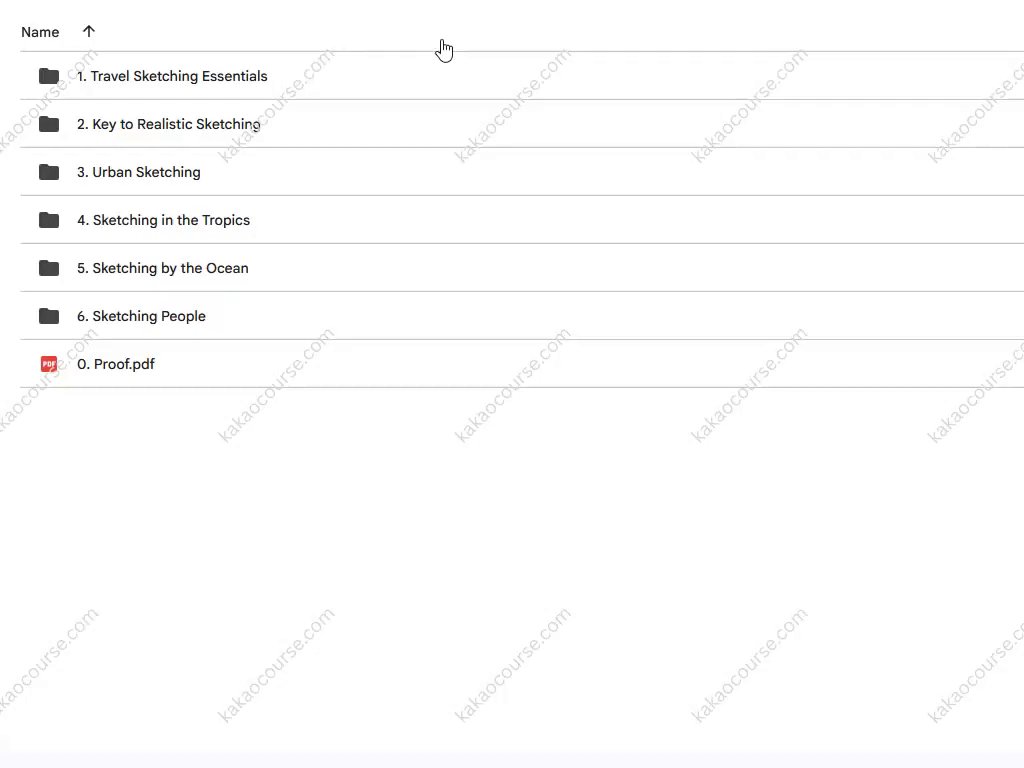This screenshot has height=768, width=1024.
Task: Click the folder icon for Sketching in the Tropics
Action: pos(49,220)
